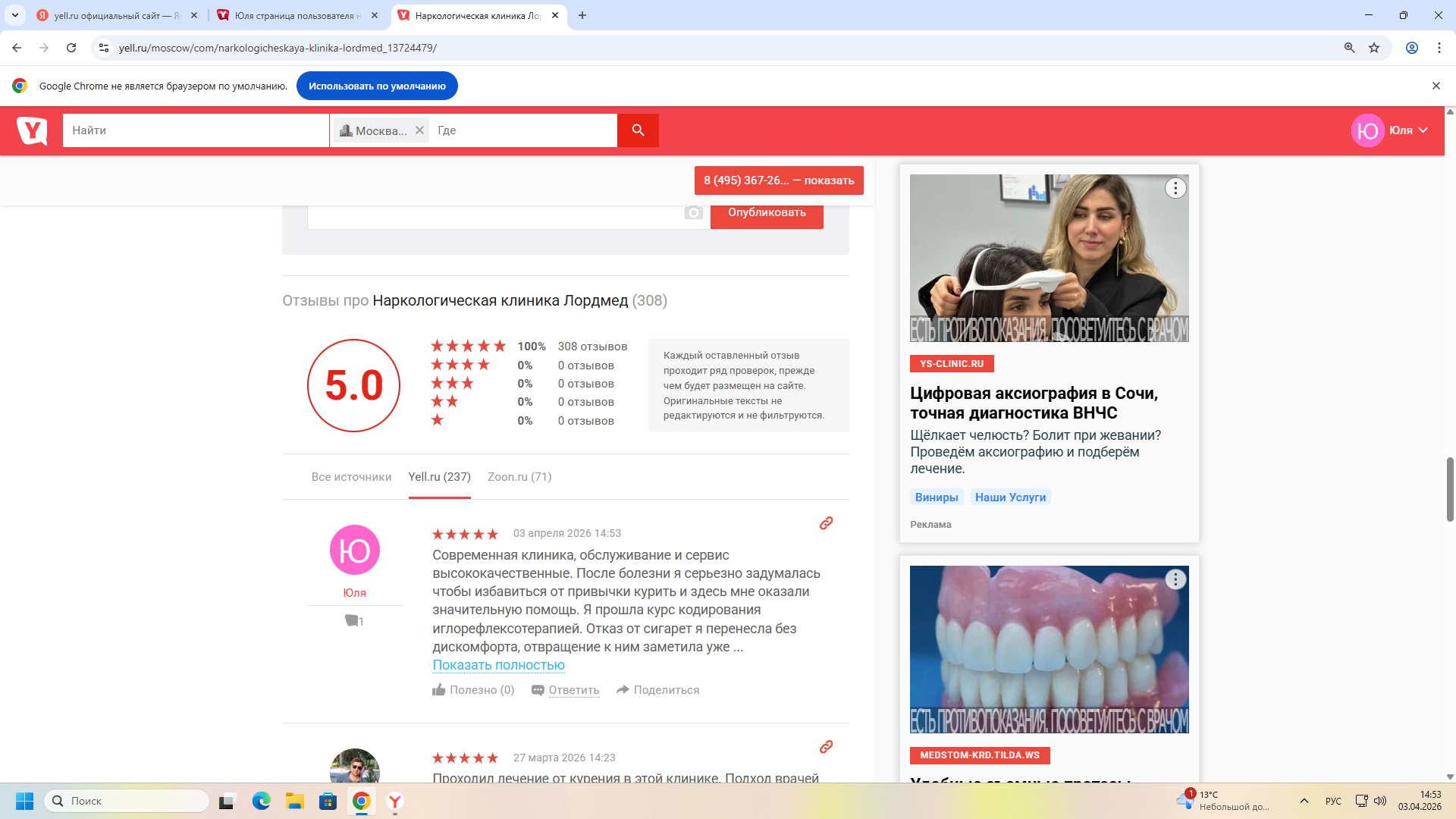The height and width of the screenshot is (819, 1456).
Task: Bookmark page with star icon
Action: pos(1374,48)
